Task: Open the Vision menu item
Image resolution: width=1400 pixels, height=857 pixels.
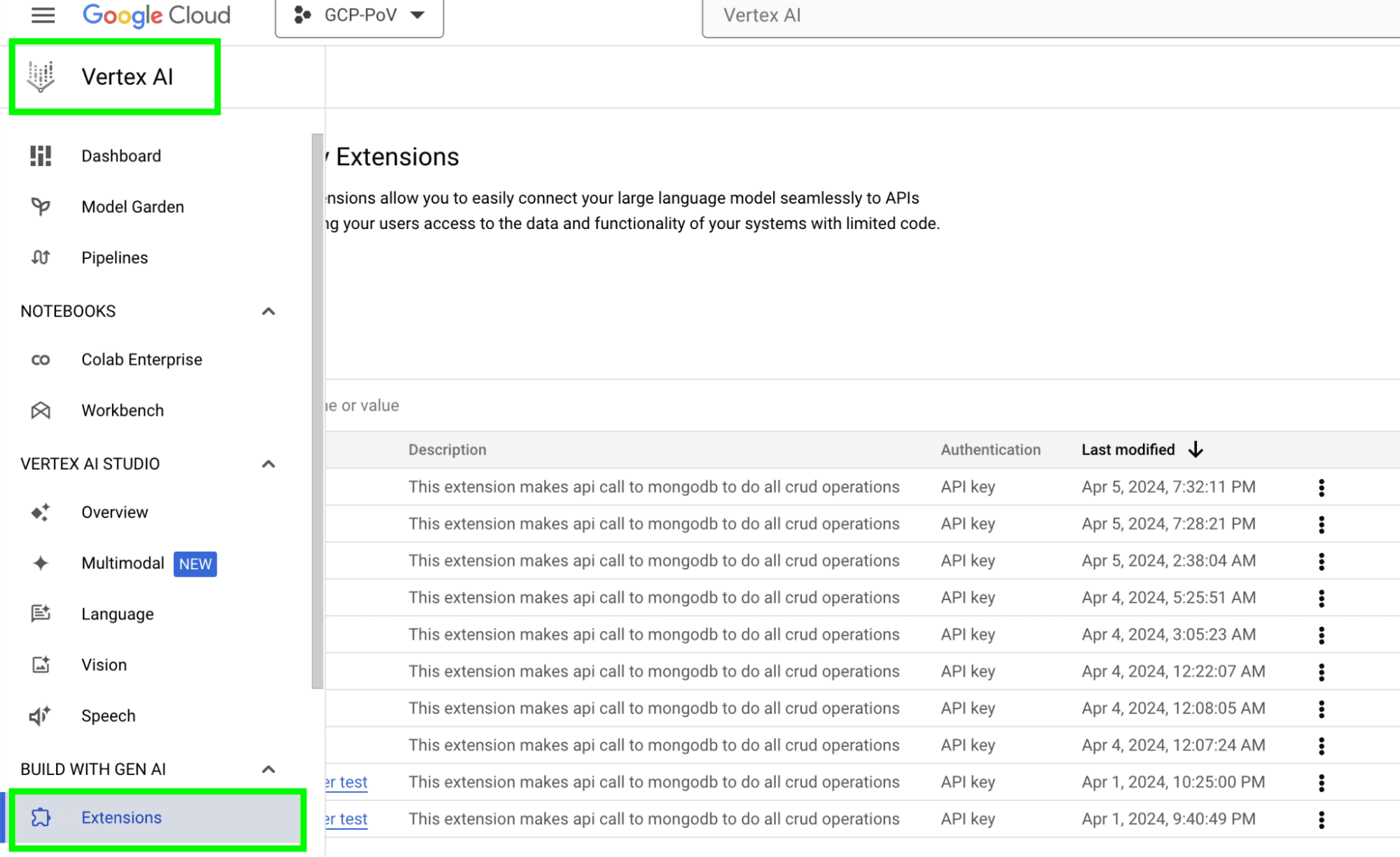Action: coord(104,665)
